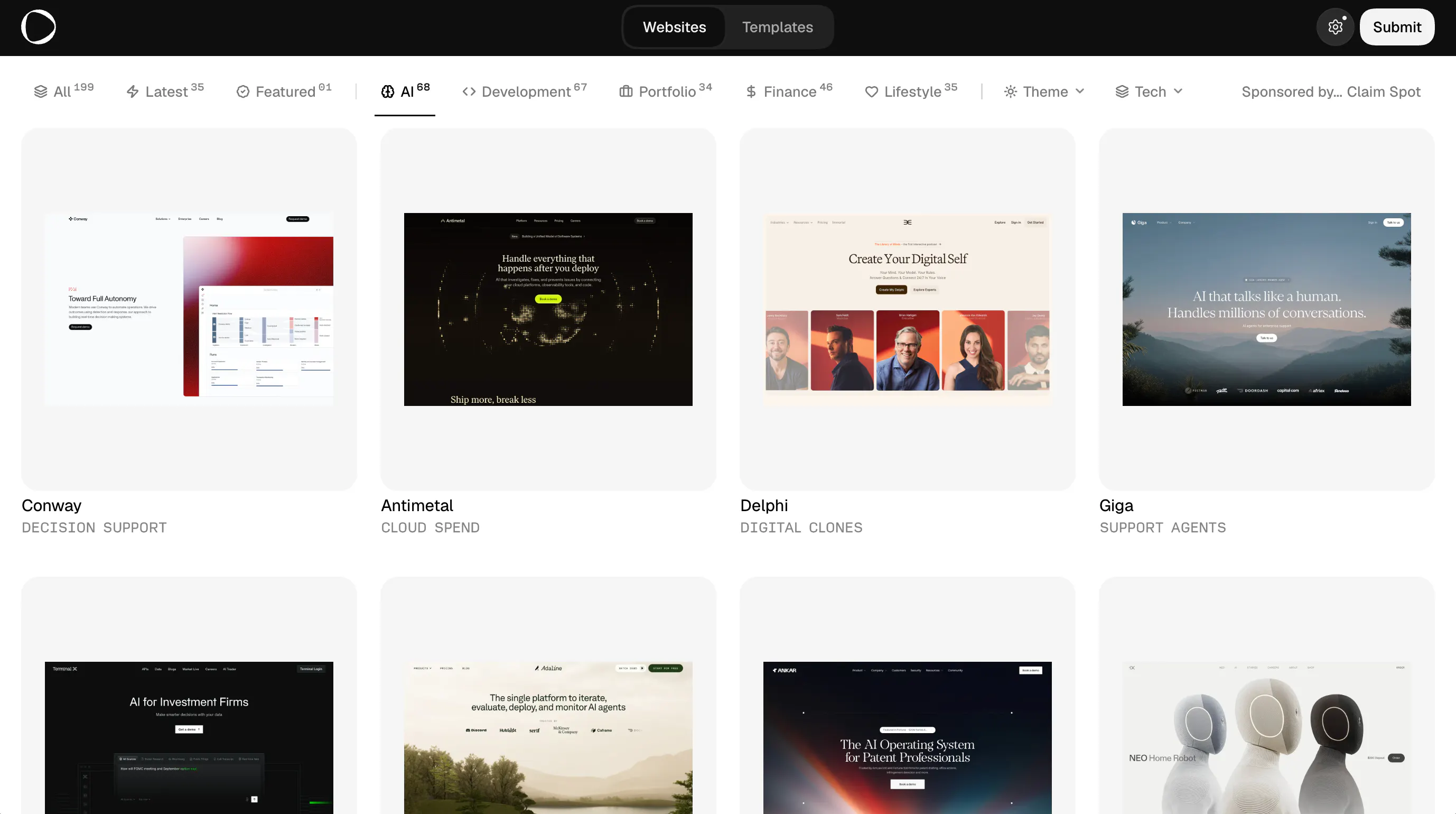Click the Sponsored by Claim Spot link
Viewport: 1456px width, 814px height.
tap(1330, 91)
